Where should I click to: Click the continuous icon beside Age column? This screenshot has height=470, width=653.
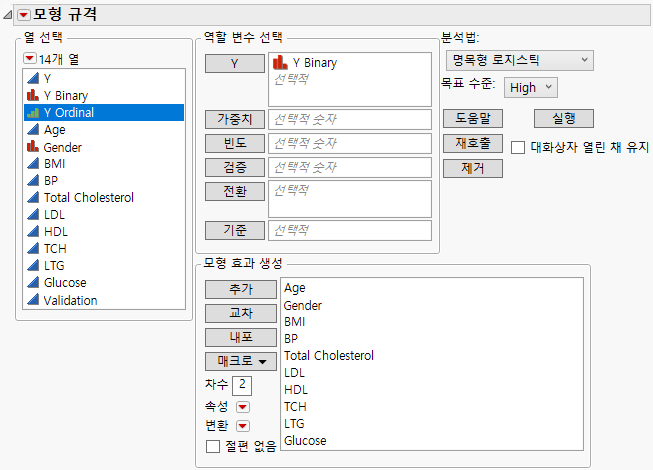point(33,129)
